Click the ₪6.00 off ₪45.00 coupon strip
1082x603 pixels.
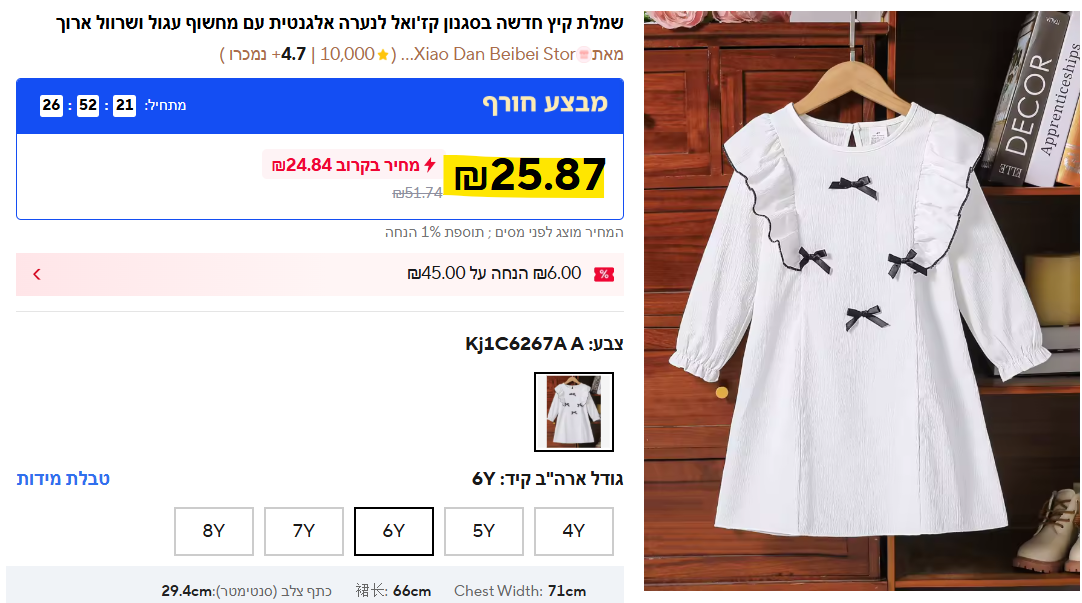319,275
